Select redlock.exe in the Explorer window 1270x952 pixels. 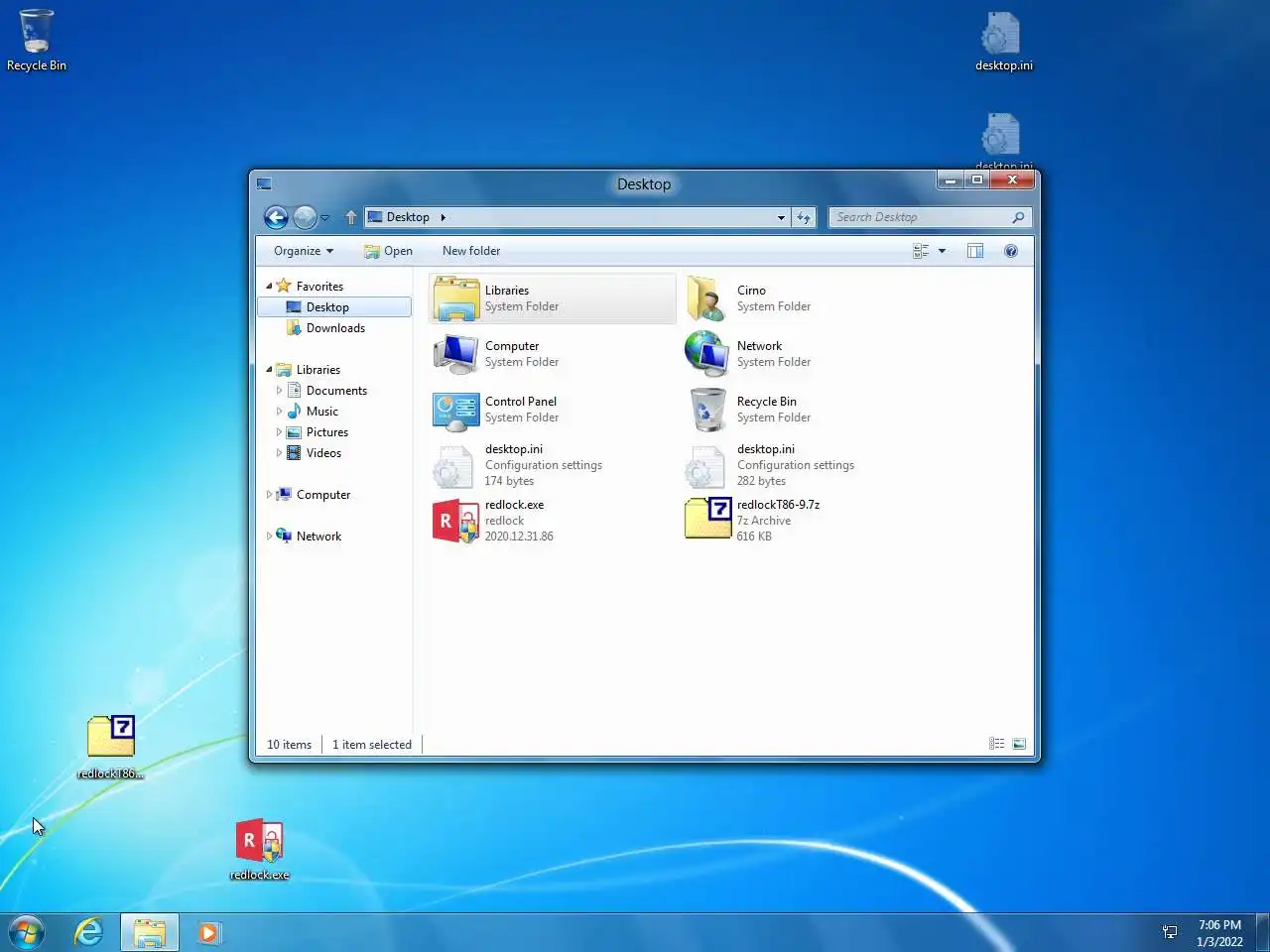click(x=552, y=521)
